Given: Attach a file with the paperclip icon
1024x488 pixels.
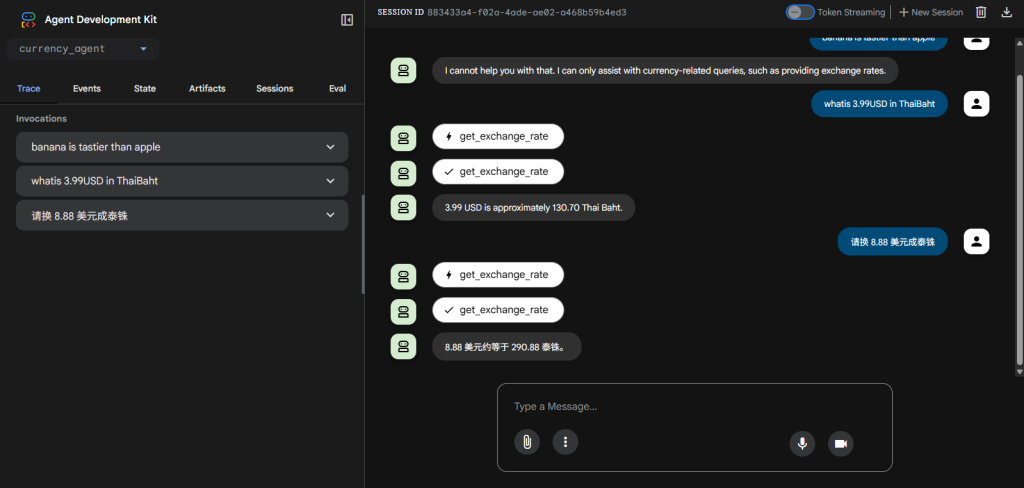Looking at the screenshot, I should [x=526, y=442].
